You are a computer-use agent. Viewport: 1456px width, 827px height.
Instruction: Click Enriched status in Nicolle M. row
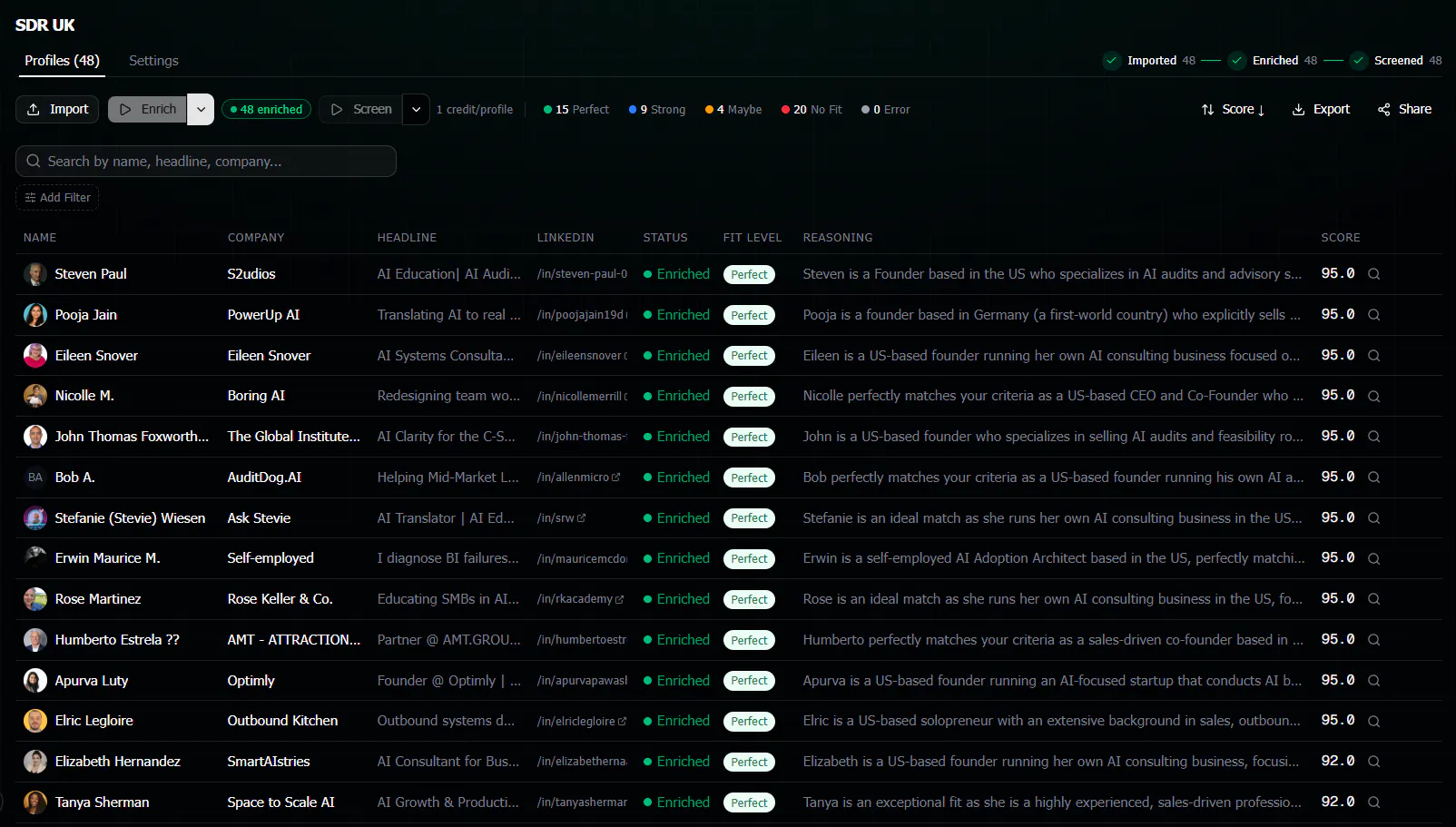pos(676,396)
